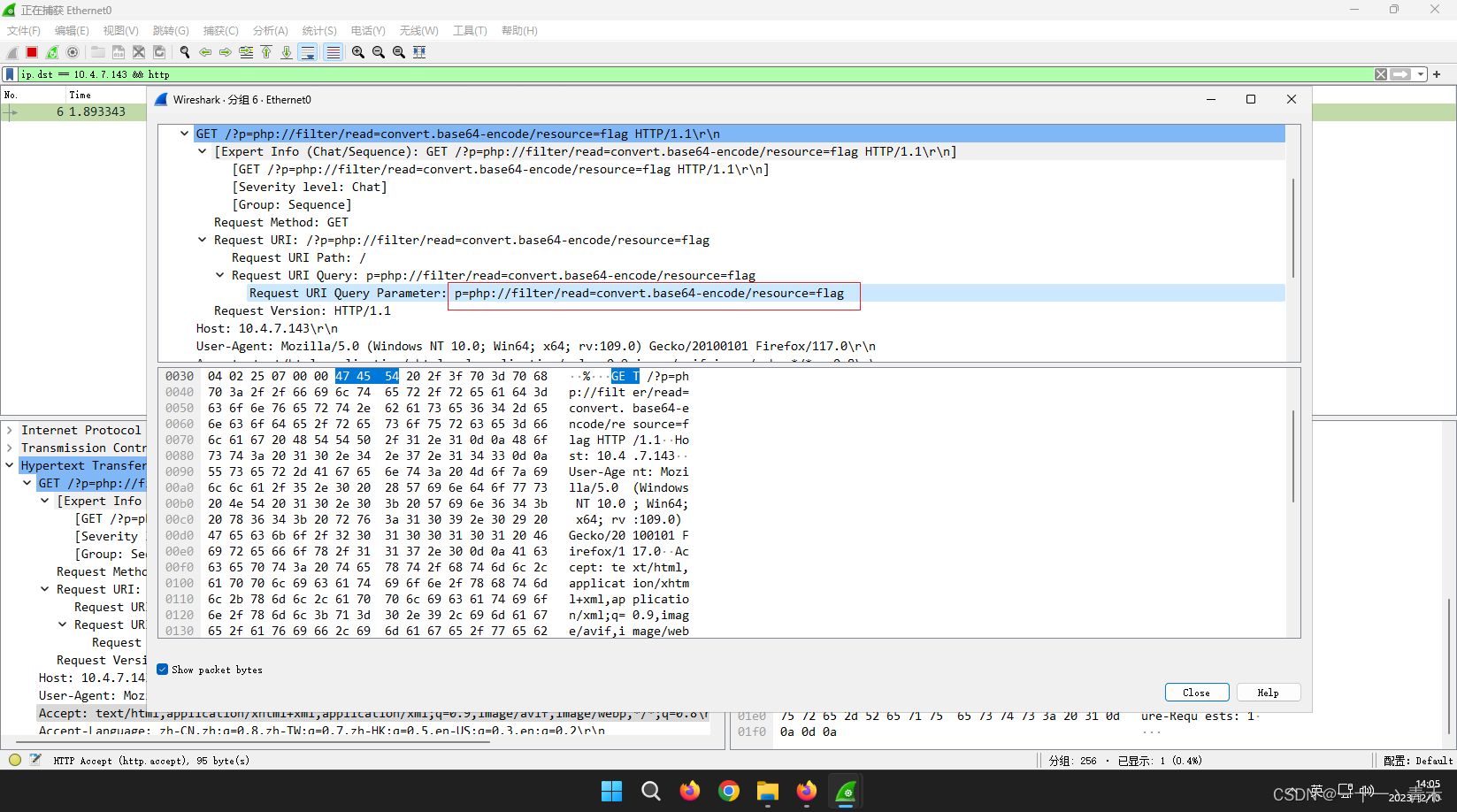Go forward to next packet arrow
The image size is (1457, 812).
pos(226,52)
